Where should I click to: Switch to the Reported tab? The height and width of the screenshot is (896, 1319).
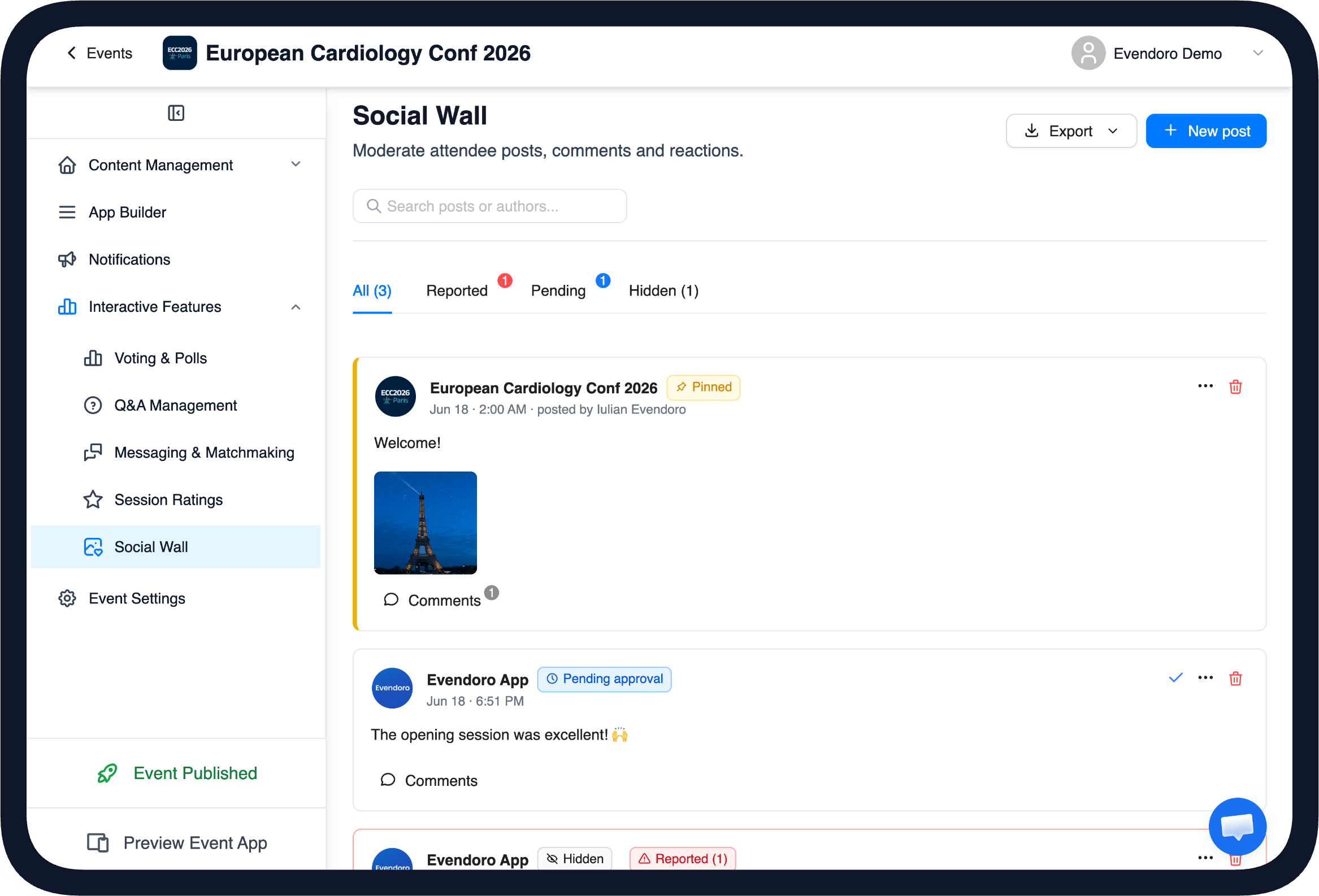[456, 290]
